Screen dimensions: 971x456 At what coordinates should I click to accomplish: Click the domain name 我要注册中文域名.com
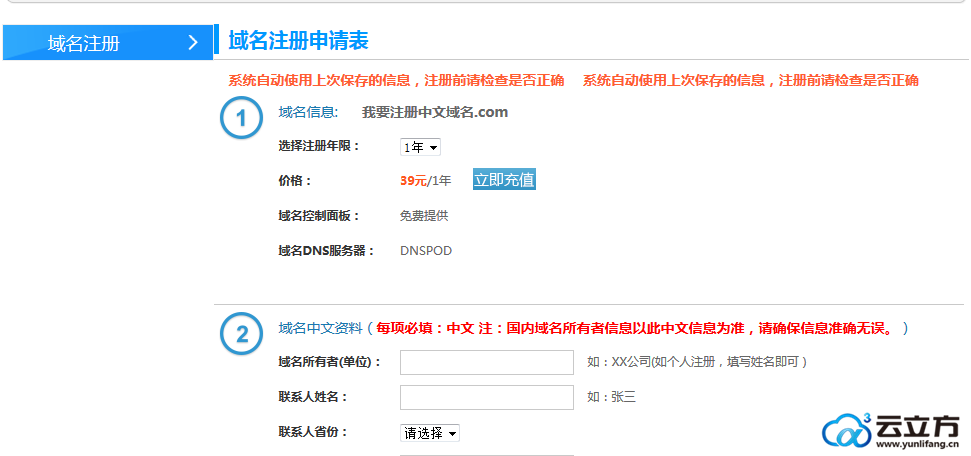coord(435,112)
